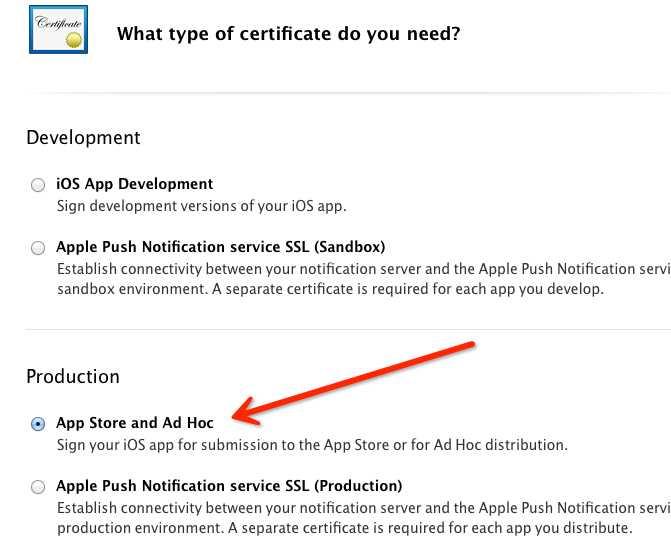Select the App Store and Ad Hoc radio

38,424
